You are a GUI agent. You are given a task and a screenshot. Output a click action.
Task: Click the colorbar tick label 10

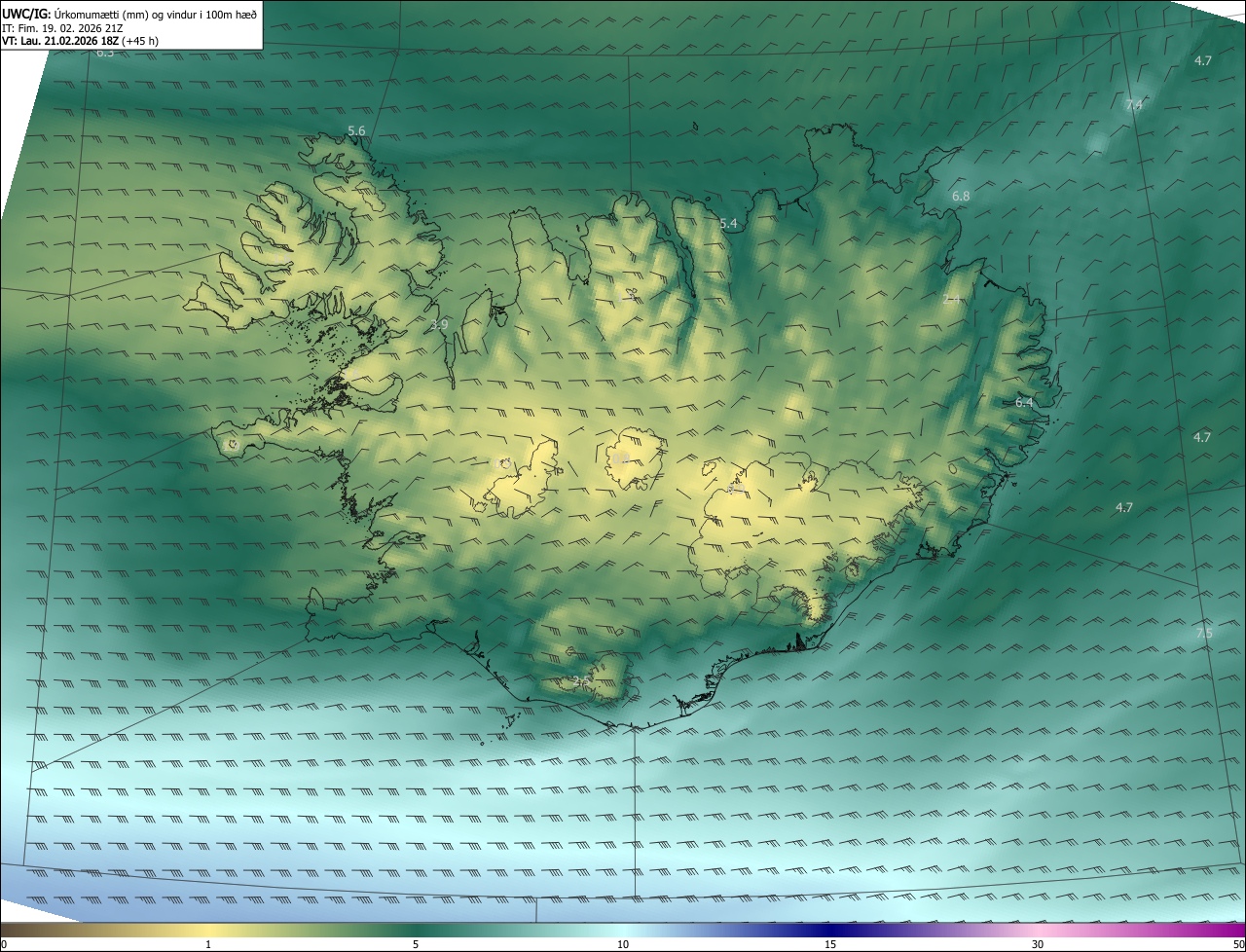[x=623, y=944]
